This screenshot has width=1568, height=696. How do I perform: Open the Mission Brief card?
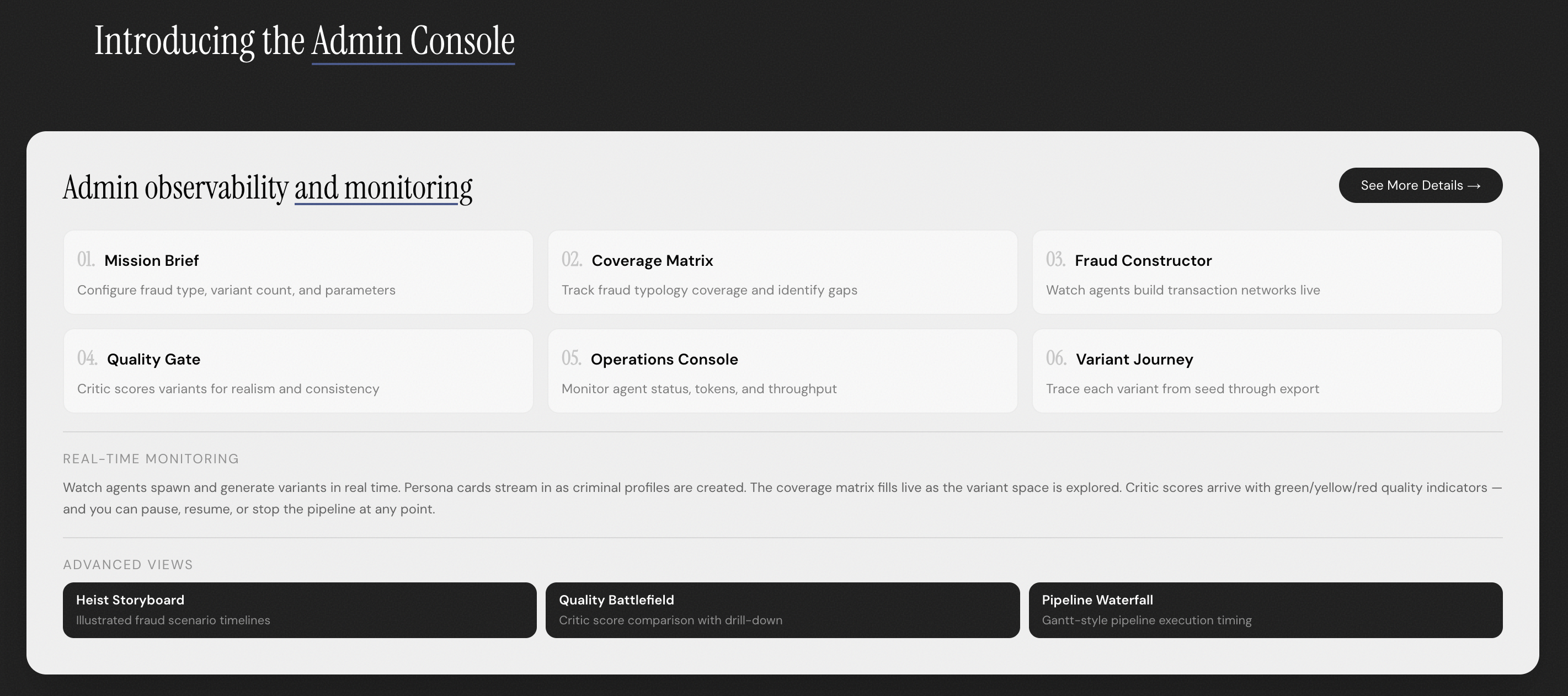click(297, 272)
